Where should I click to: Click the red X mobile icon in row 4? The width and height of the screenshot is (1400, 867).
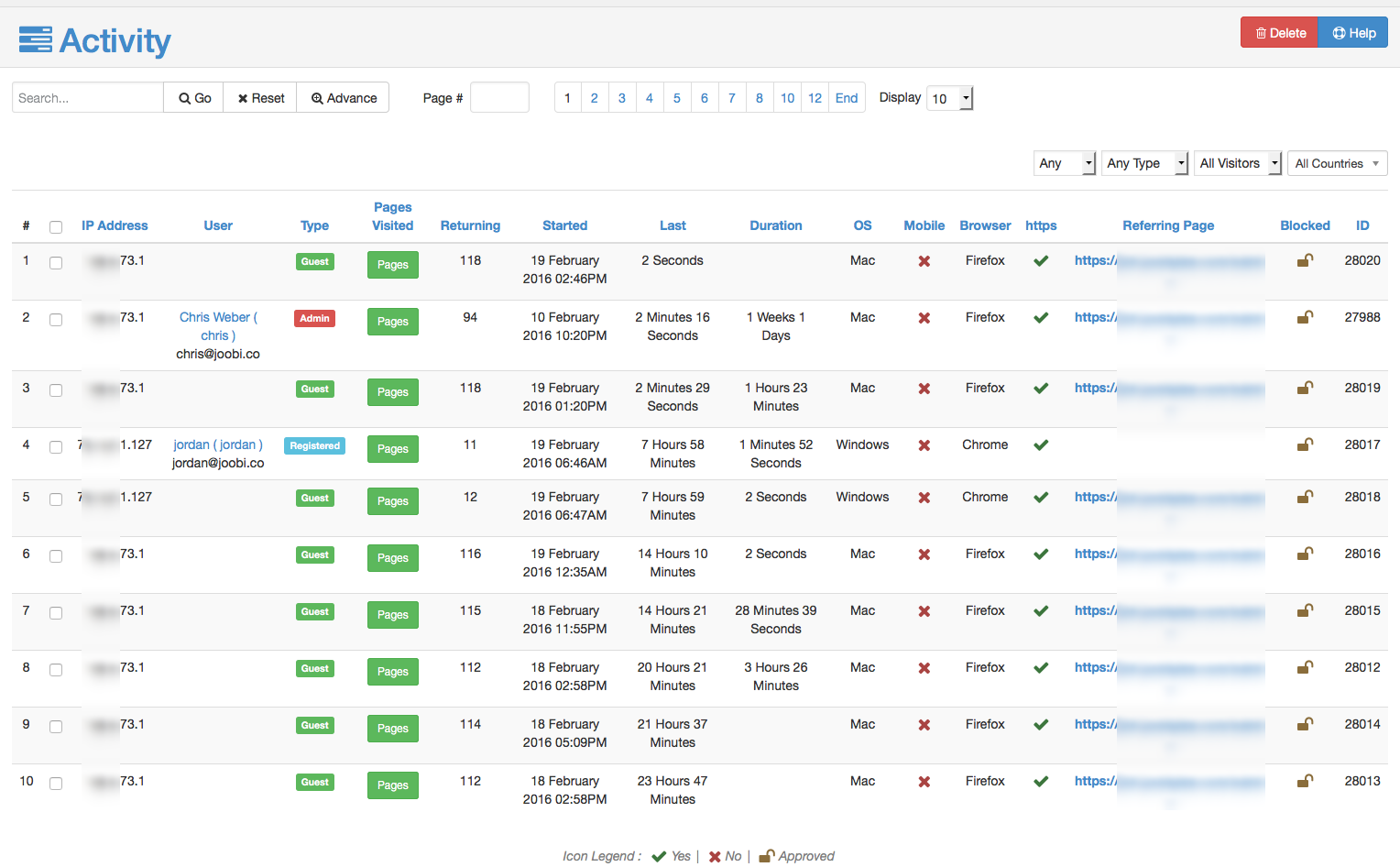click(924, 445)
